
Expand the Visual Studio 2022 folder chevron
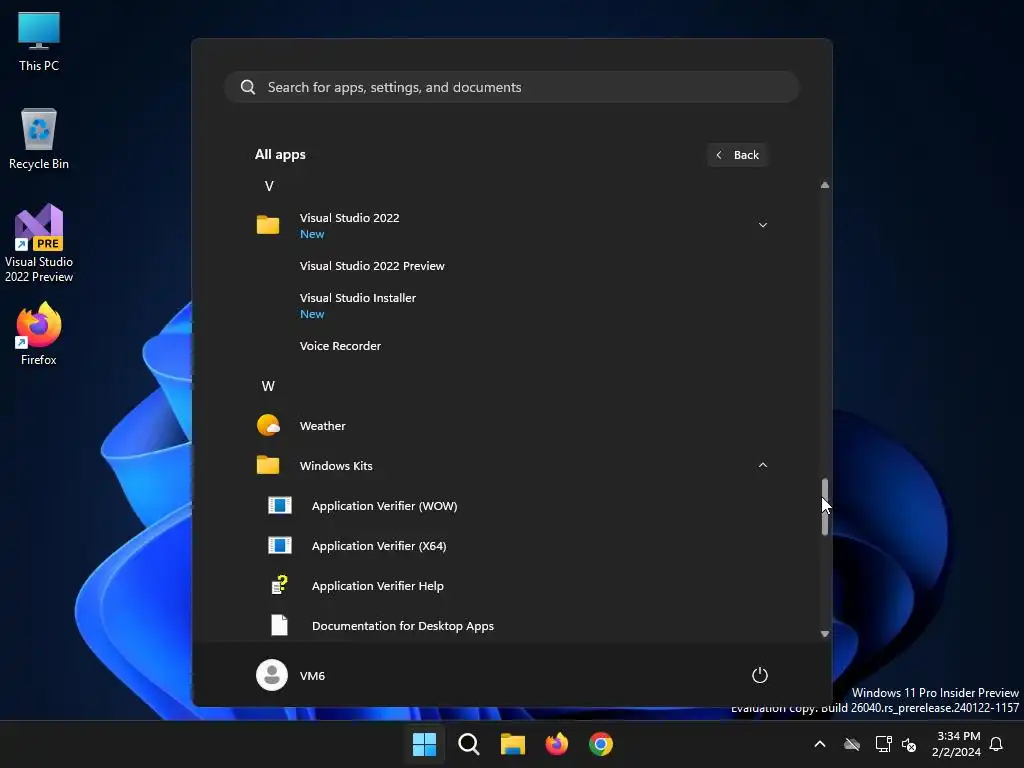point(762,225)
